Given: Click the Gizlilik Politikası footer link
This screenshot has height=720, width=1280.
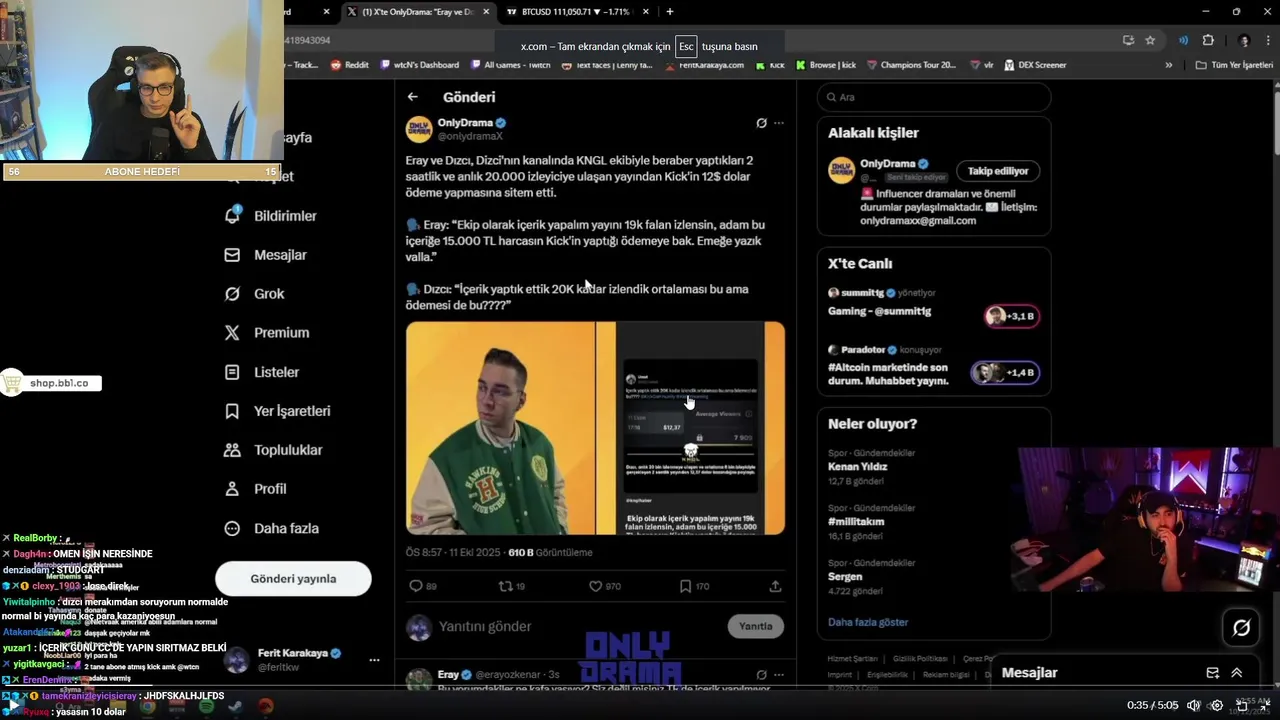Looking at the screenshot, I should click(x=919, y=659).
